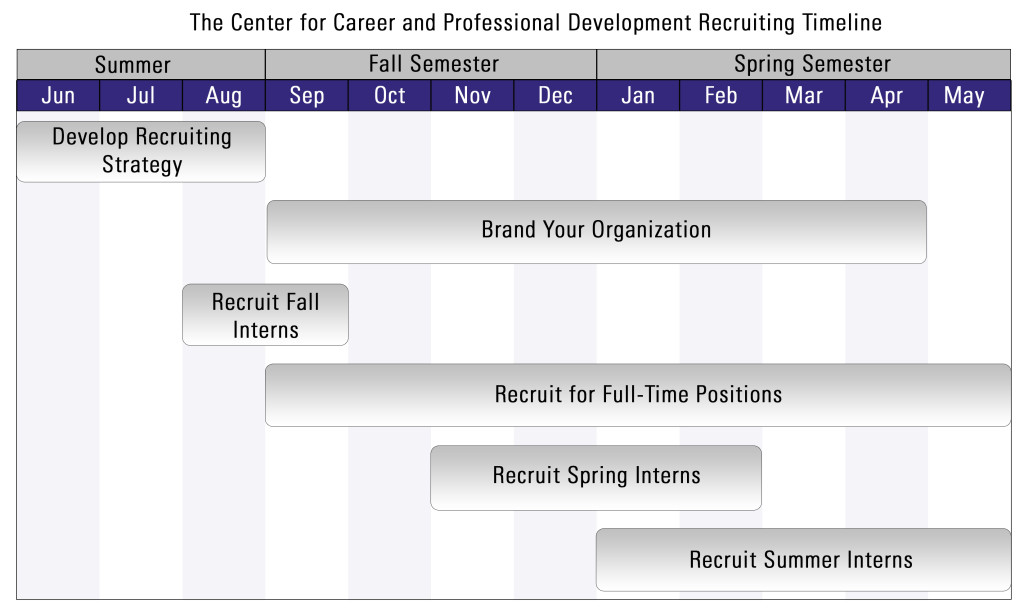Click the Recruit Summer Interns bar

click(x=803, y=560)
